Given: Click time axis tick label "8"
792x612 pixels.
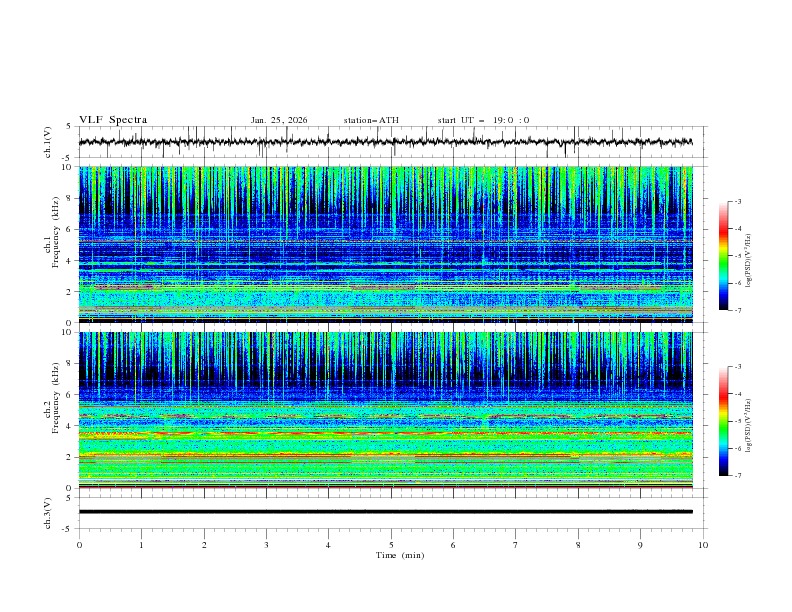Looking at the screenshot, I should point(578,545).
